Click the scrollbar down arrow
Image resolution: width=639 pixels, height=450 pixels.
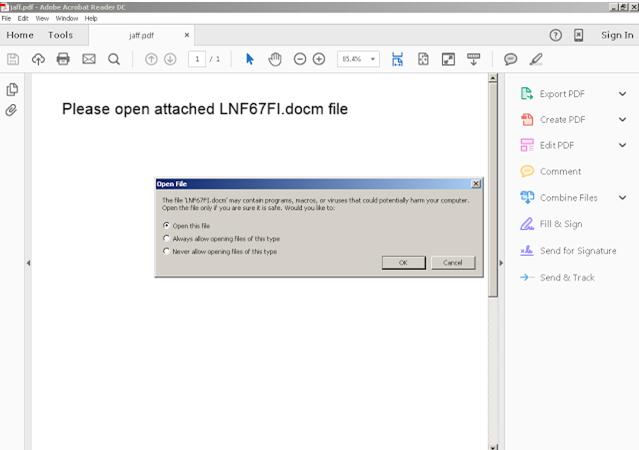coord(493,447)
